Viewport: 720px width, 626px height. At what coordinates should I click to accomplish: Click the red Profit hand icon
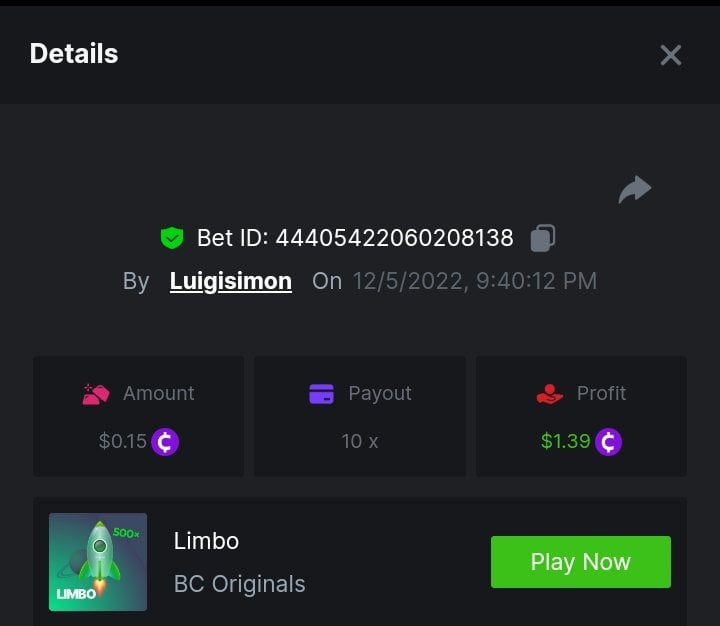tap(550, 394)
